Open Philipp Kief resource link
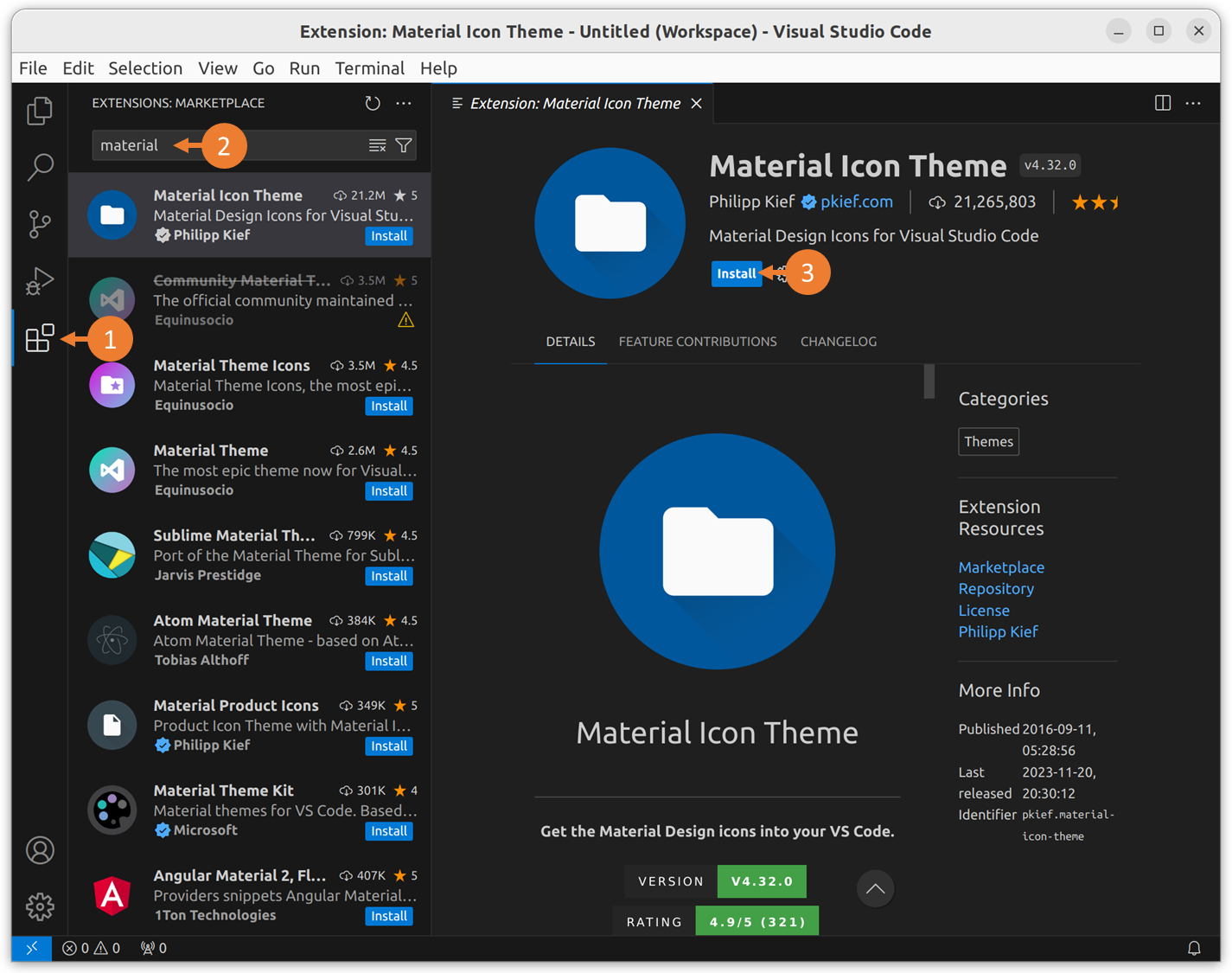The image size is (1232, 973). (998, 631)
